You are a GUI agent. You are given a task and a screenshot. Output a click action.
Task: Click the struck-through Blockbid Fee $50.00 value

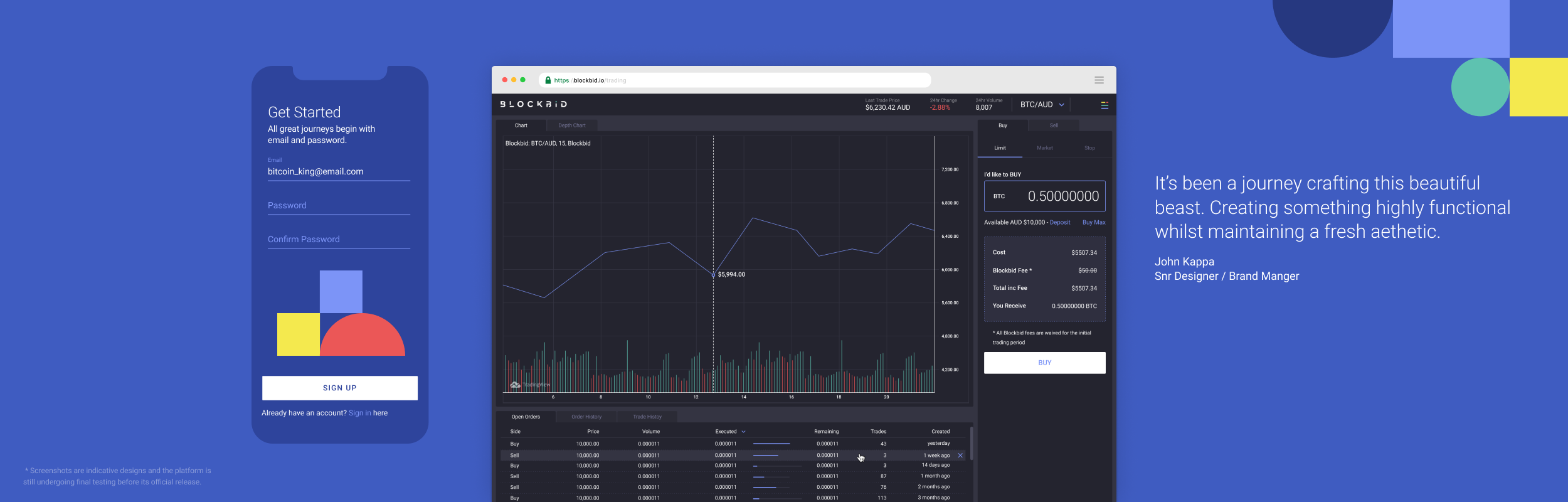tap(1087, 271)
